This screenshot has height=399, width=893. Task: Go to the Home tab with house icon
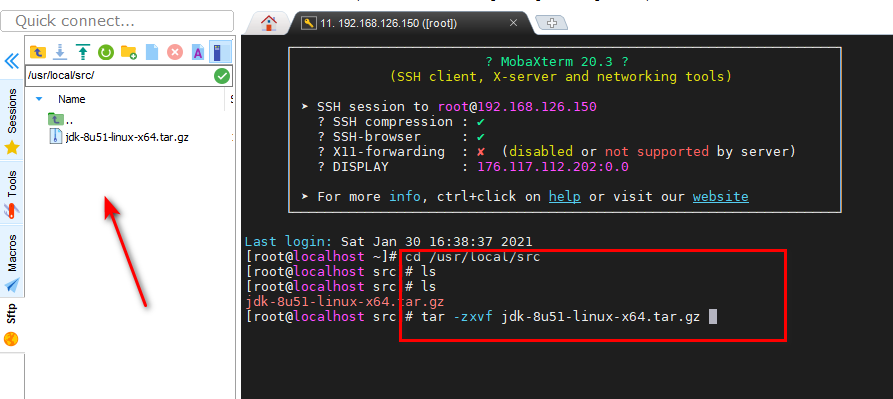pos(269,23)
